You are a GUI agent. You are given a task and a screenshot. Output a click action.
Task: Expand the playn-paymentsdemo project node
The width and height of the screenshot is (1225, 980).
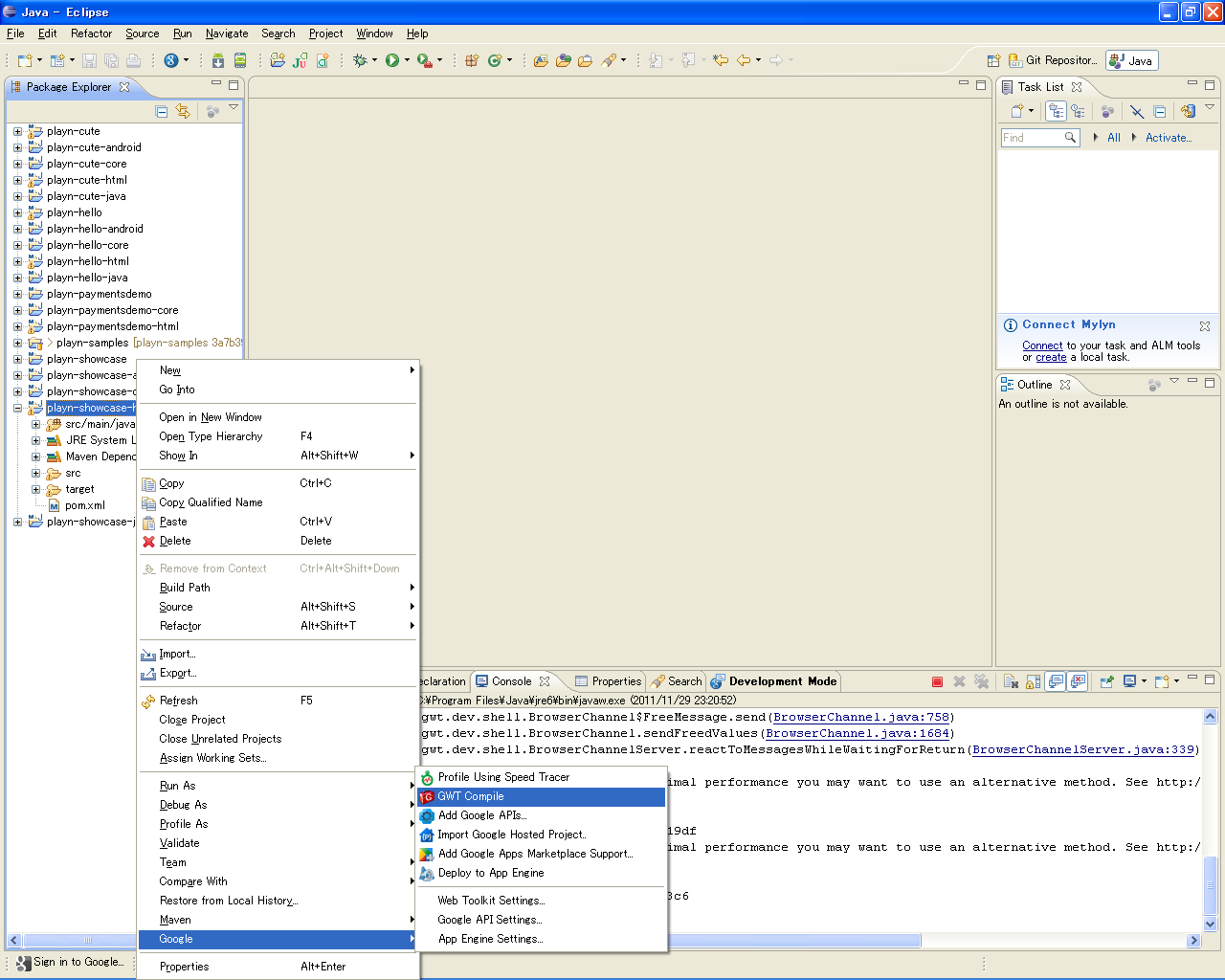coord(17,294)
